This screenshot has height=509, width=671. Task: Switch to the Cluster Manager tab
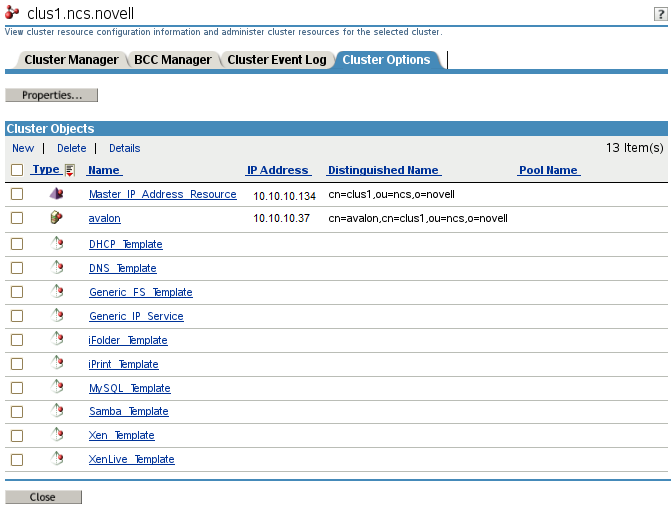point(71,60)
